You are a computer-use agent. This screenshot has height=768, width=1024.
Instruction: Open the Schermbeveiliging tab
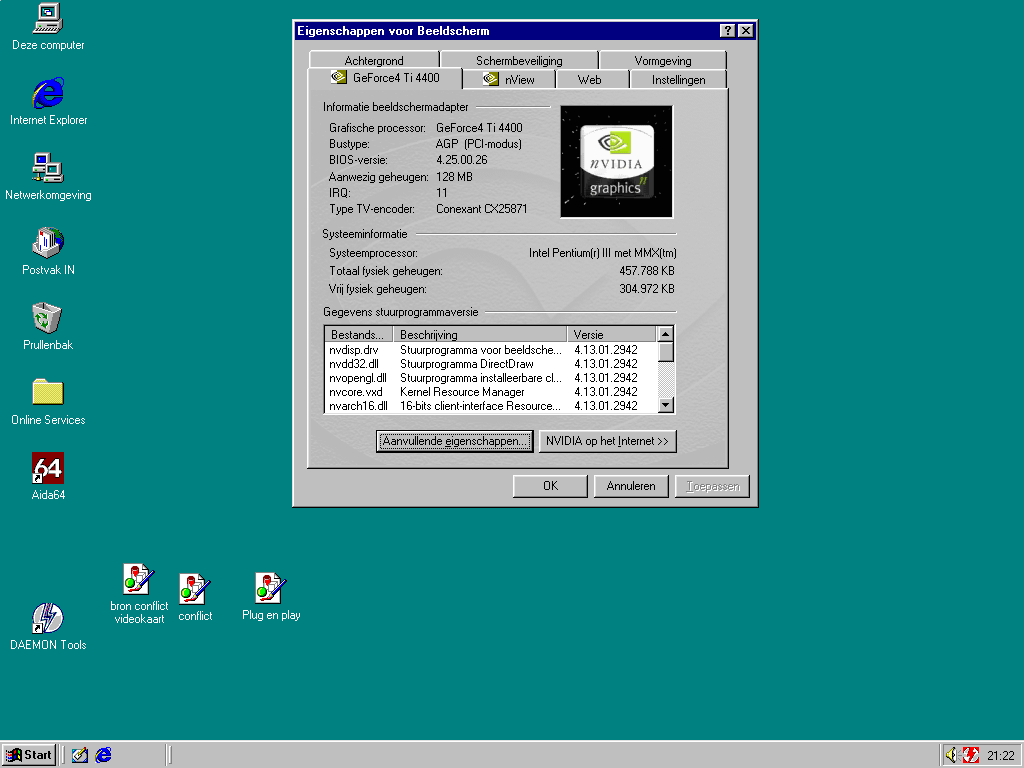(x=519, y=61)
